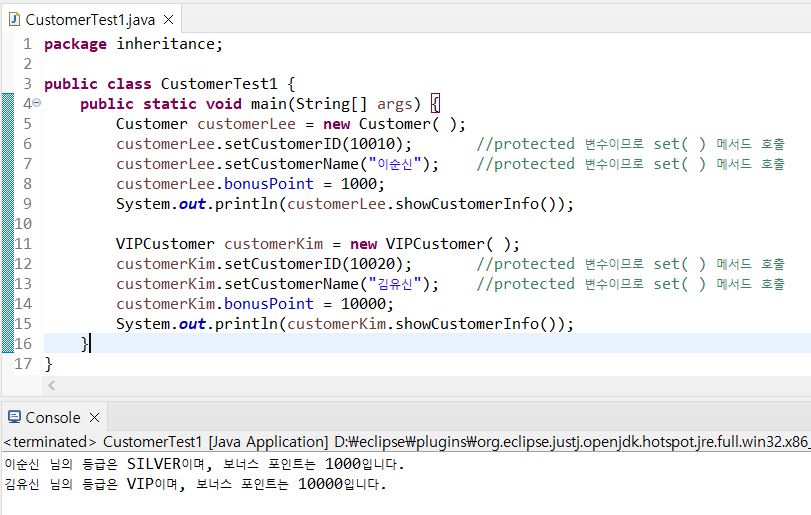Click 'setCustomerID(10020)' on line 12
Image resolution: width=811 pixels, height=515 pixels.
click(x=313, y=264)
